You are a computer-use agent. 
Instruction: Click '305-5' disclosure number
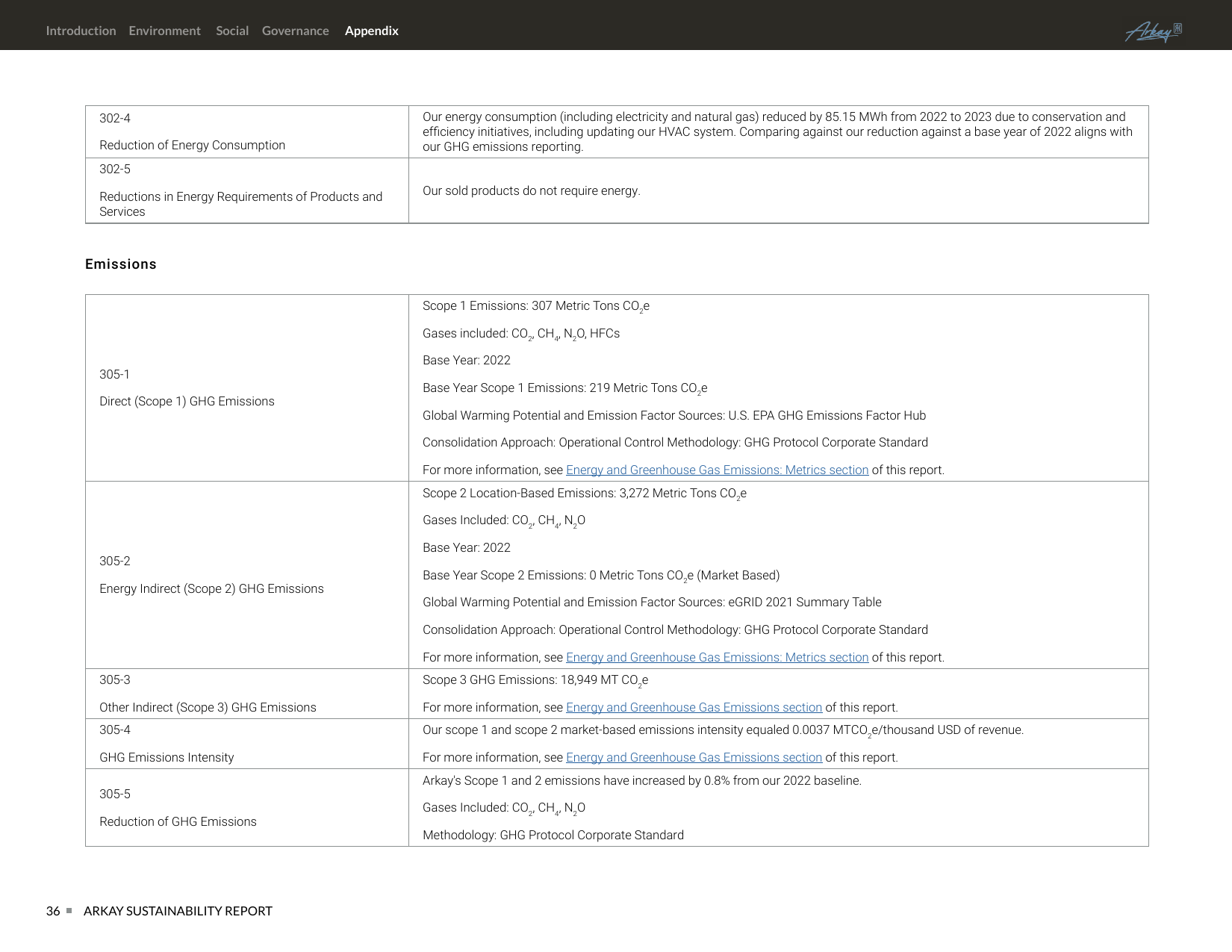click(x=115, y=794)
